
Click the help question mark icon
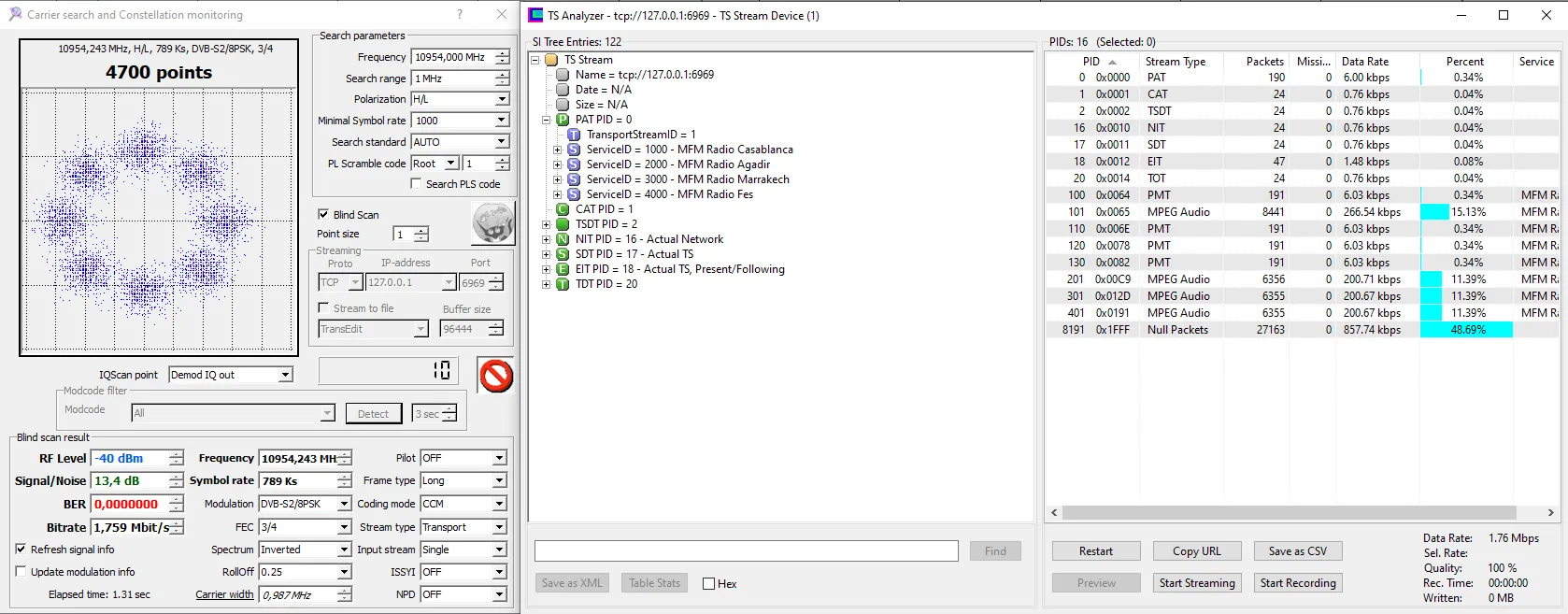459,14
